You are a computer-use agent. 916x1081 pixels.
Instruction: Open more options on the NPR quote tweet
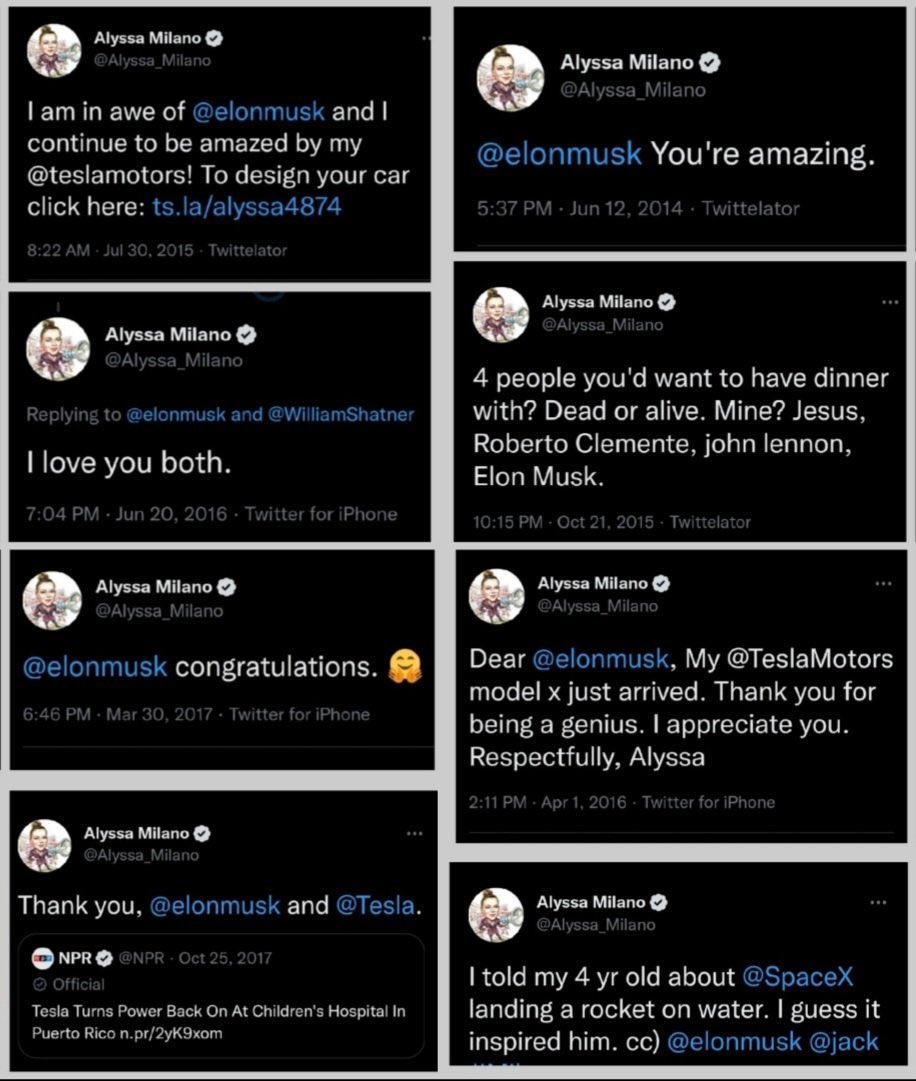coord(414,833)
